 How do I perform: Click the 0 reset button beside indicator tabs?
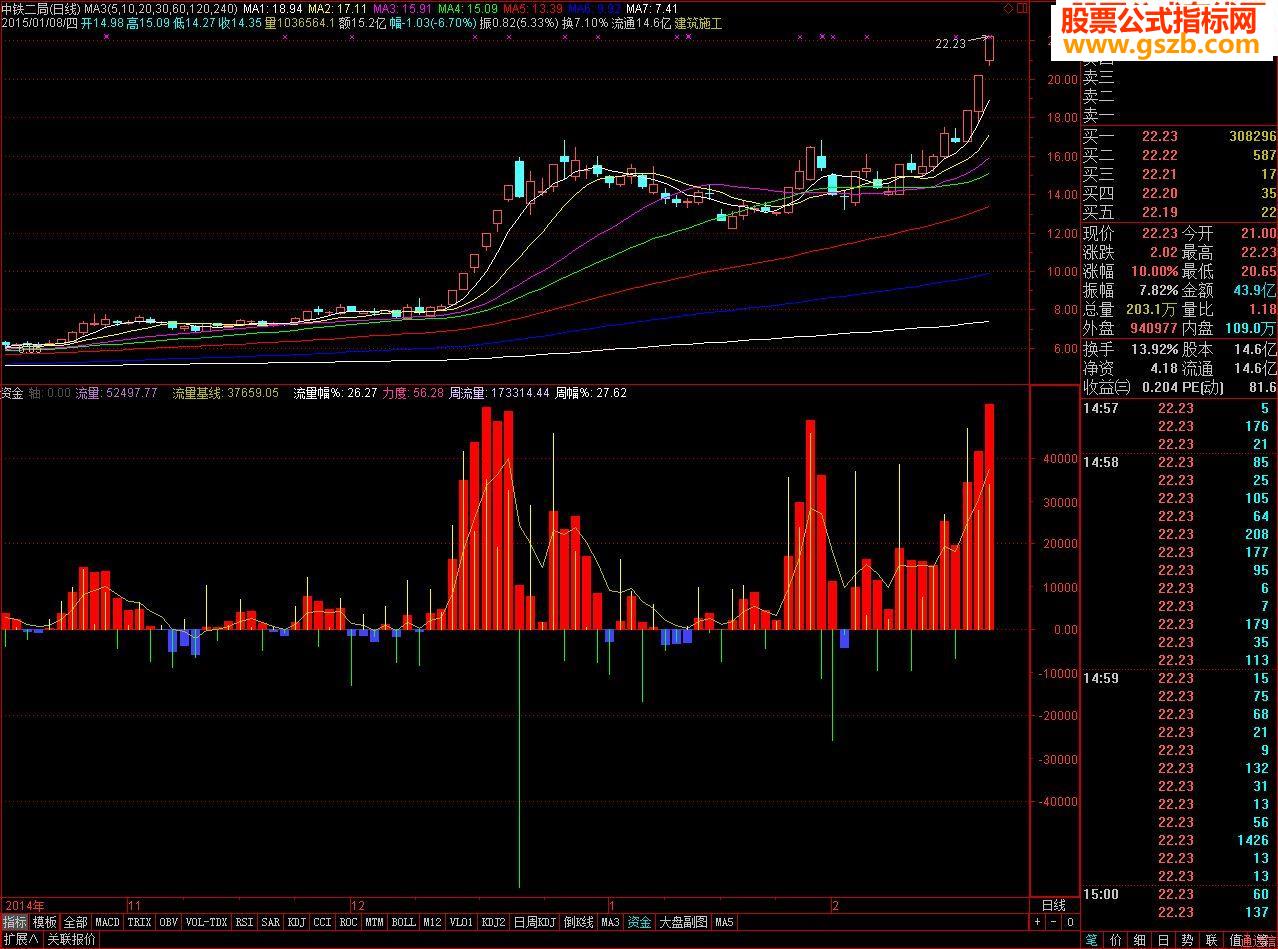click(1069, 922)
